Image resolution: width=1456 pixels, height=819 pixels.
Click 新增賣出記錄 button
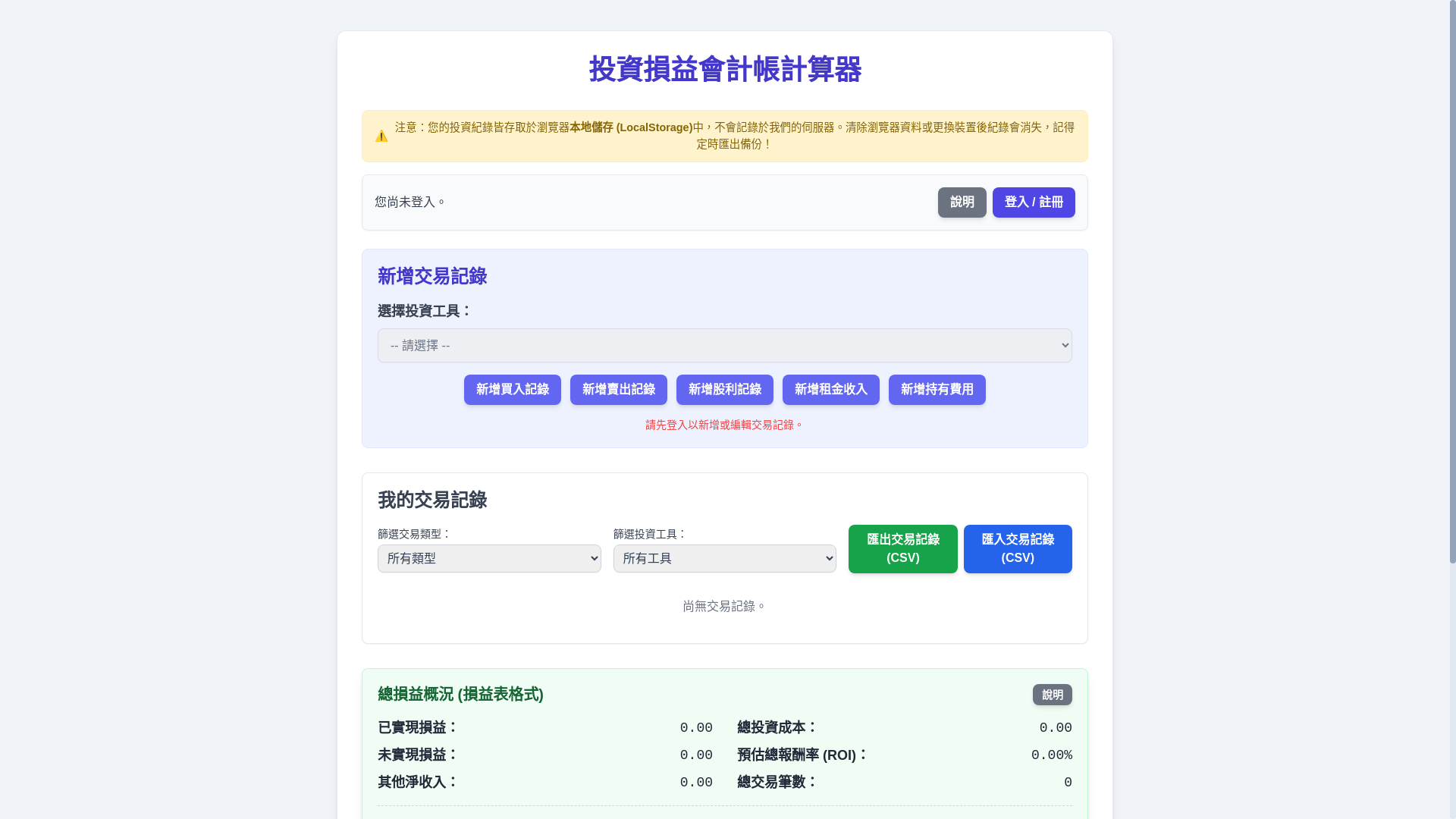point(619,390)
